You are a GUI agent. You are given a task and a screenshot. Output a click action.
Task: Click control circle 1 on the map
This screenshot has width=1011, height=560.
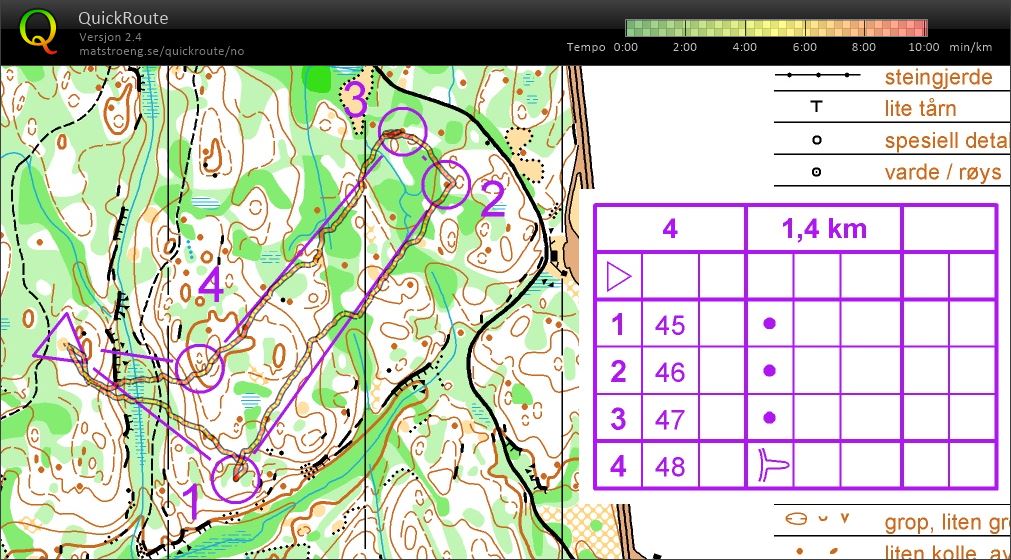click(x=236, y=479)
